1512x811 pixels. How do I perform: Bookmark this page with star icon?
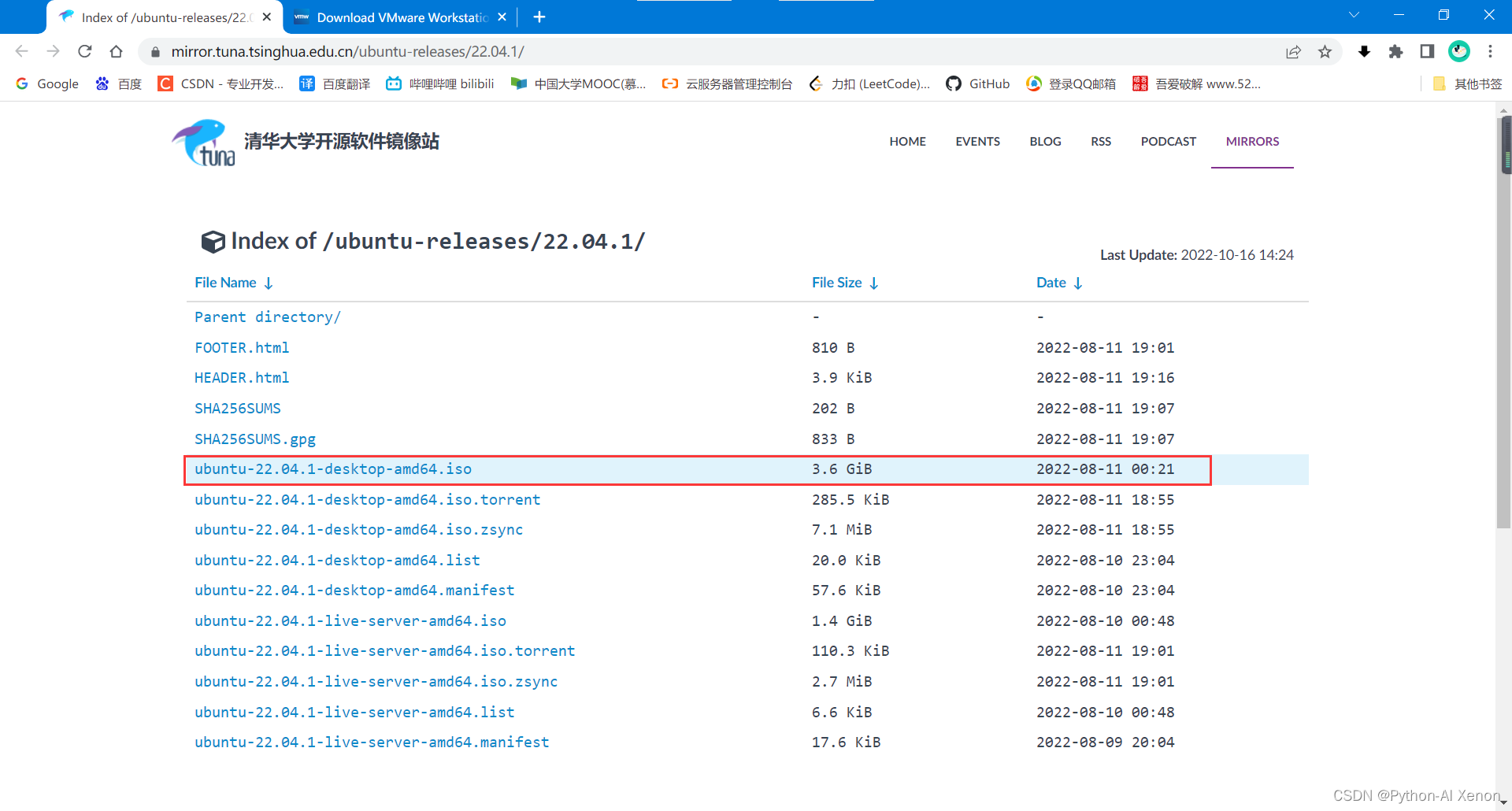[1325, 52]
